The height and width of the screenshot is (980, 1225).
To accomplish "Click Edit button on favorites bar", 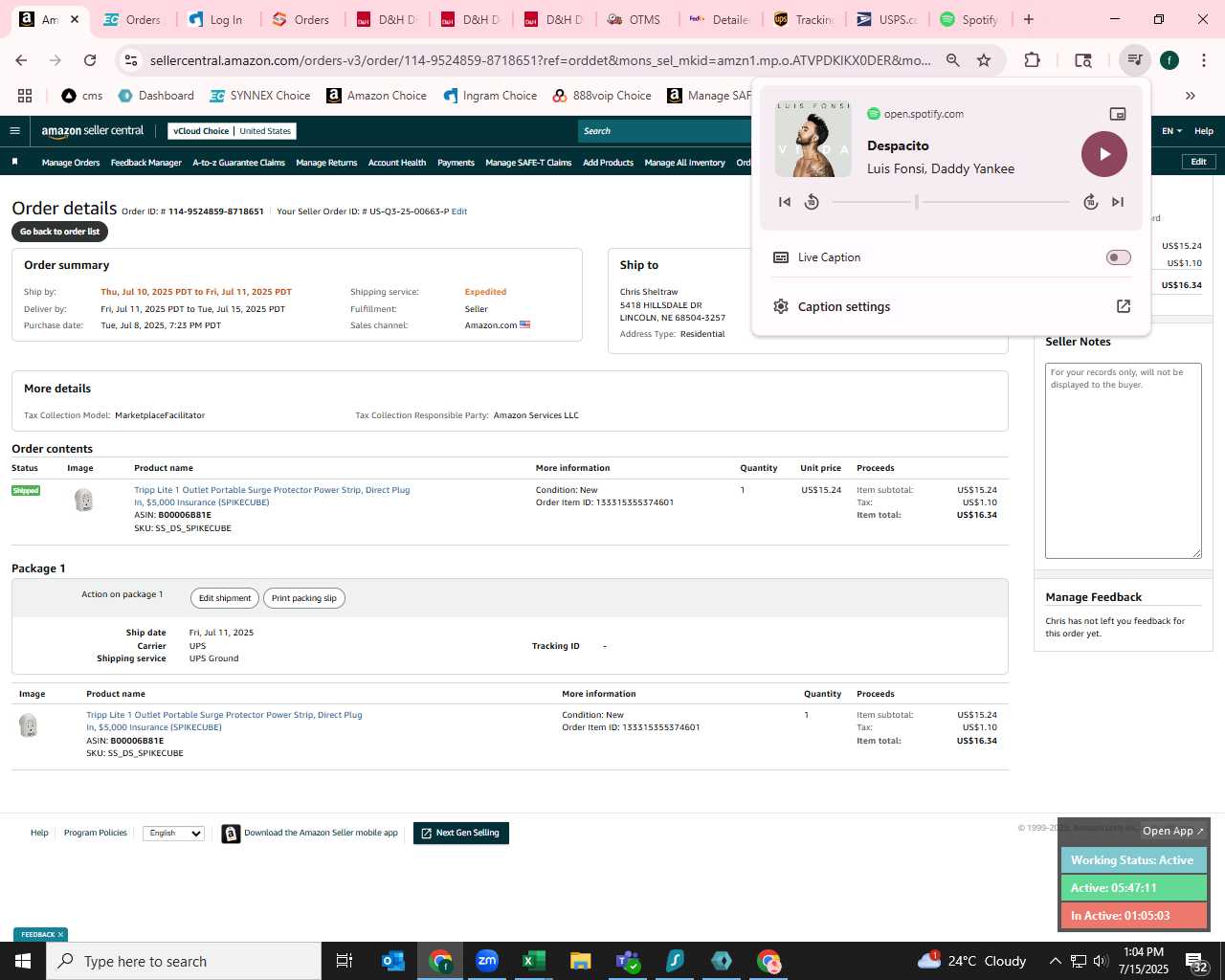I will coord(1198,162).
